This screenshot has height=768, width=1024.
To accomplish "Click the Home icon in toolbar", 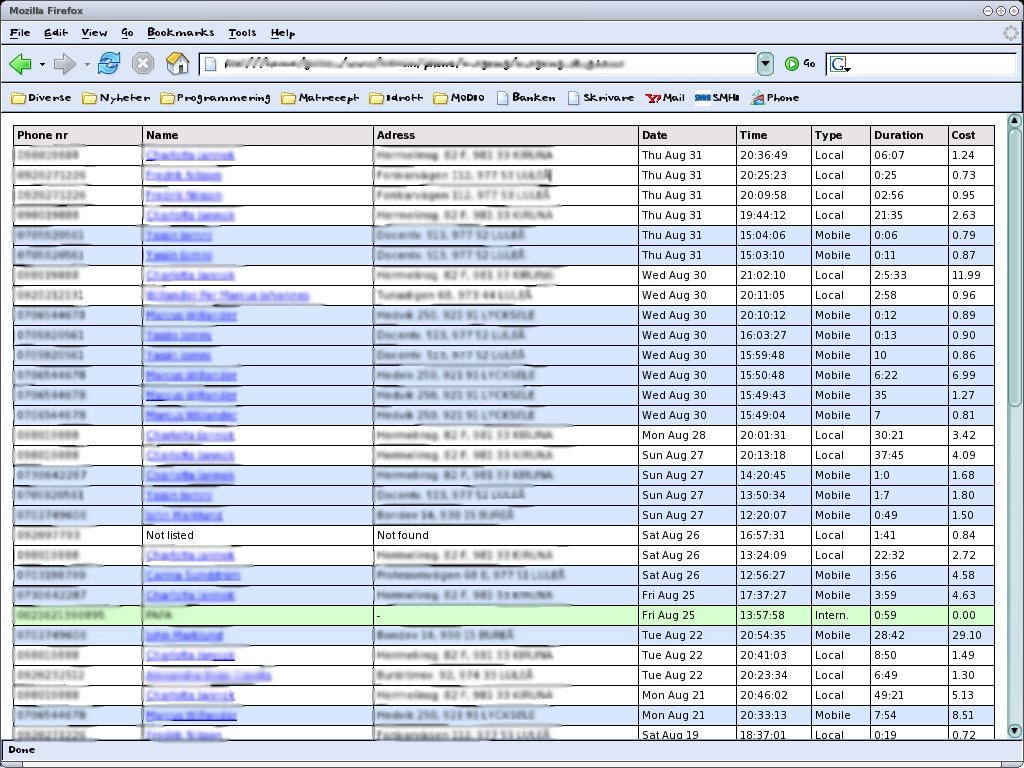I will point(177,64).
